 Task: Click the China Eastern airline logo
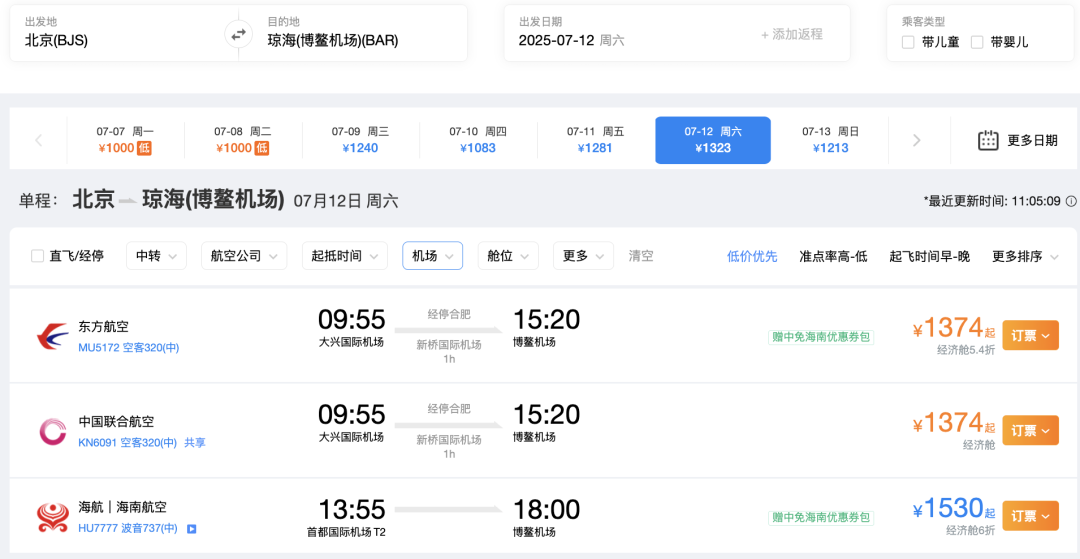(52, 336)
